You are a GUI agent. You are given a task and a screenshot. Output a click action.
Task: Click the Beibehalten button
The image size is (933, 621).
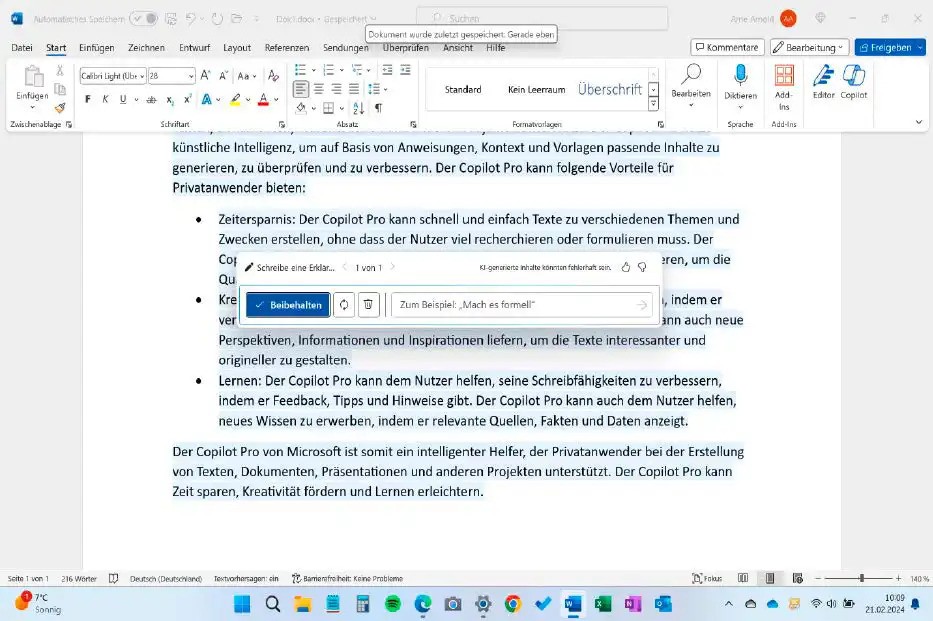tap(288, 304)
